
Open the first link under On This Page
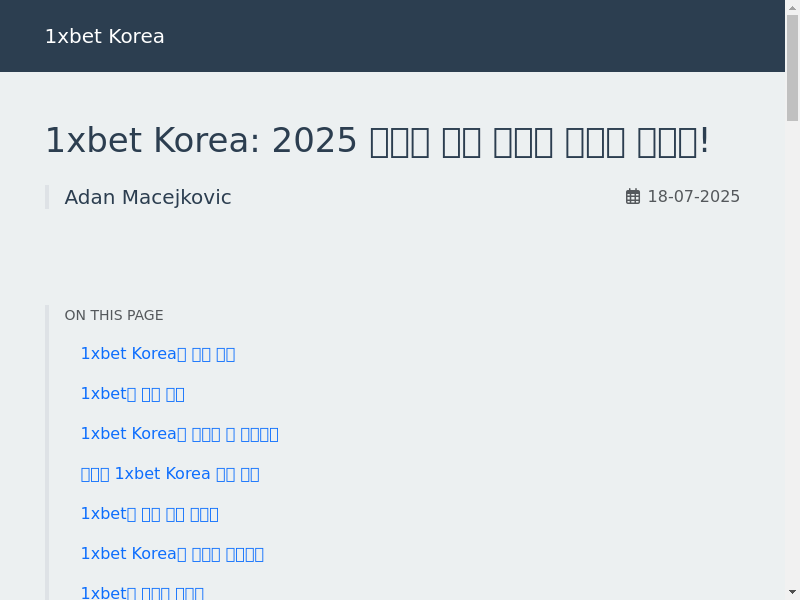click(157, 354)
